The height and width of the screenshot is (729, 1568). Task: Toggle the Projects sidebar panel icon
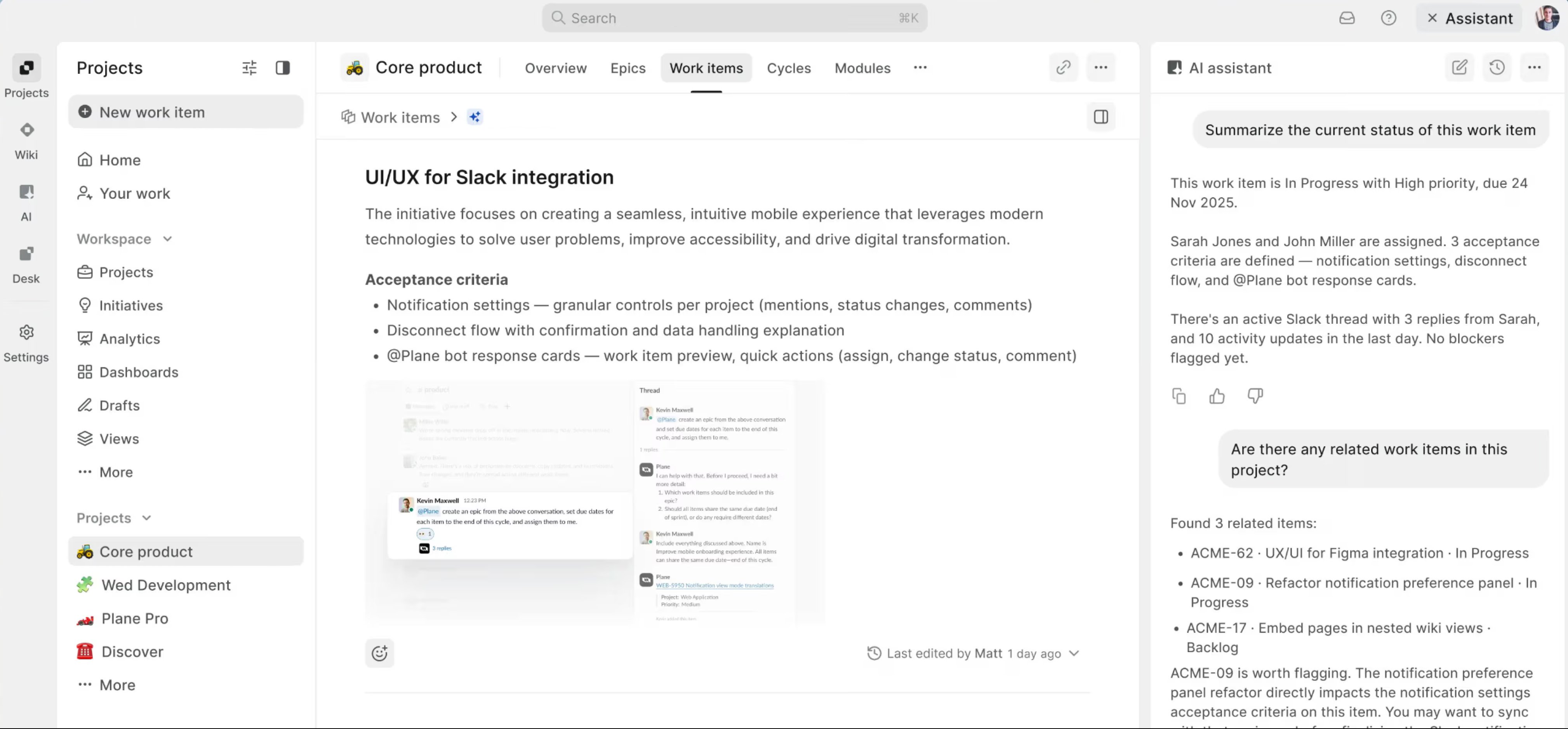point(282,68)
